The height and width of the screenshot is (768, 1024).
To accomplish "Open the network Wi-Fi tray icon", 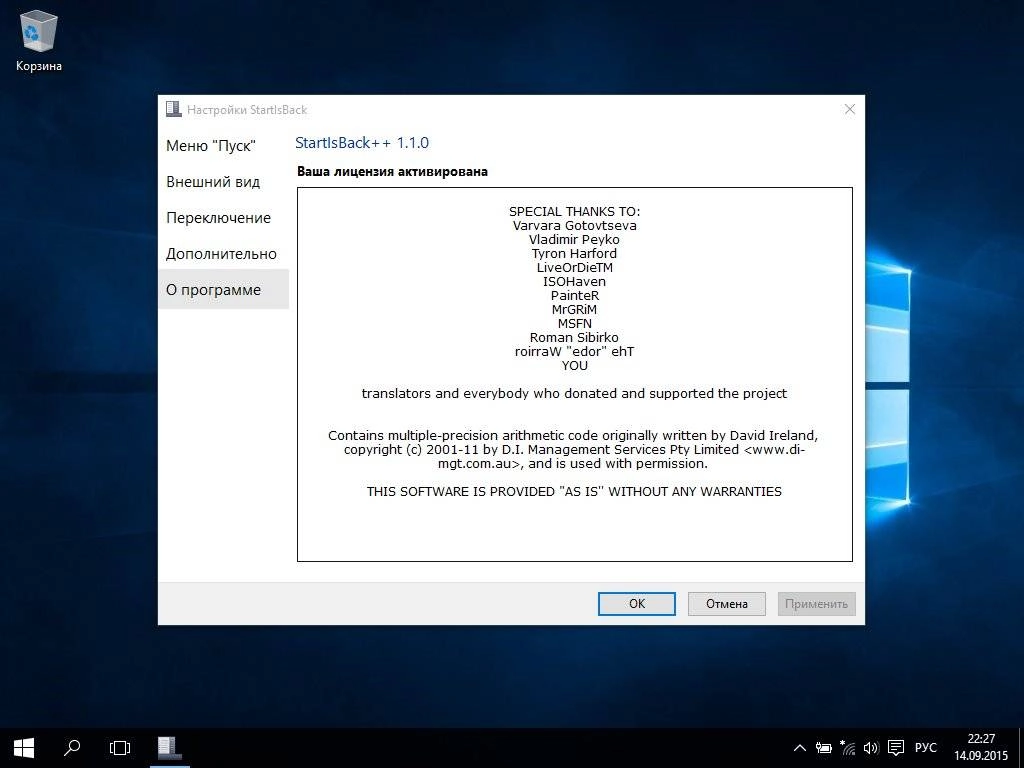I will point(848,748).
